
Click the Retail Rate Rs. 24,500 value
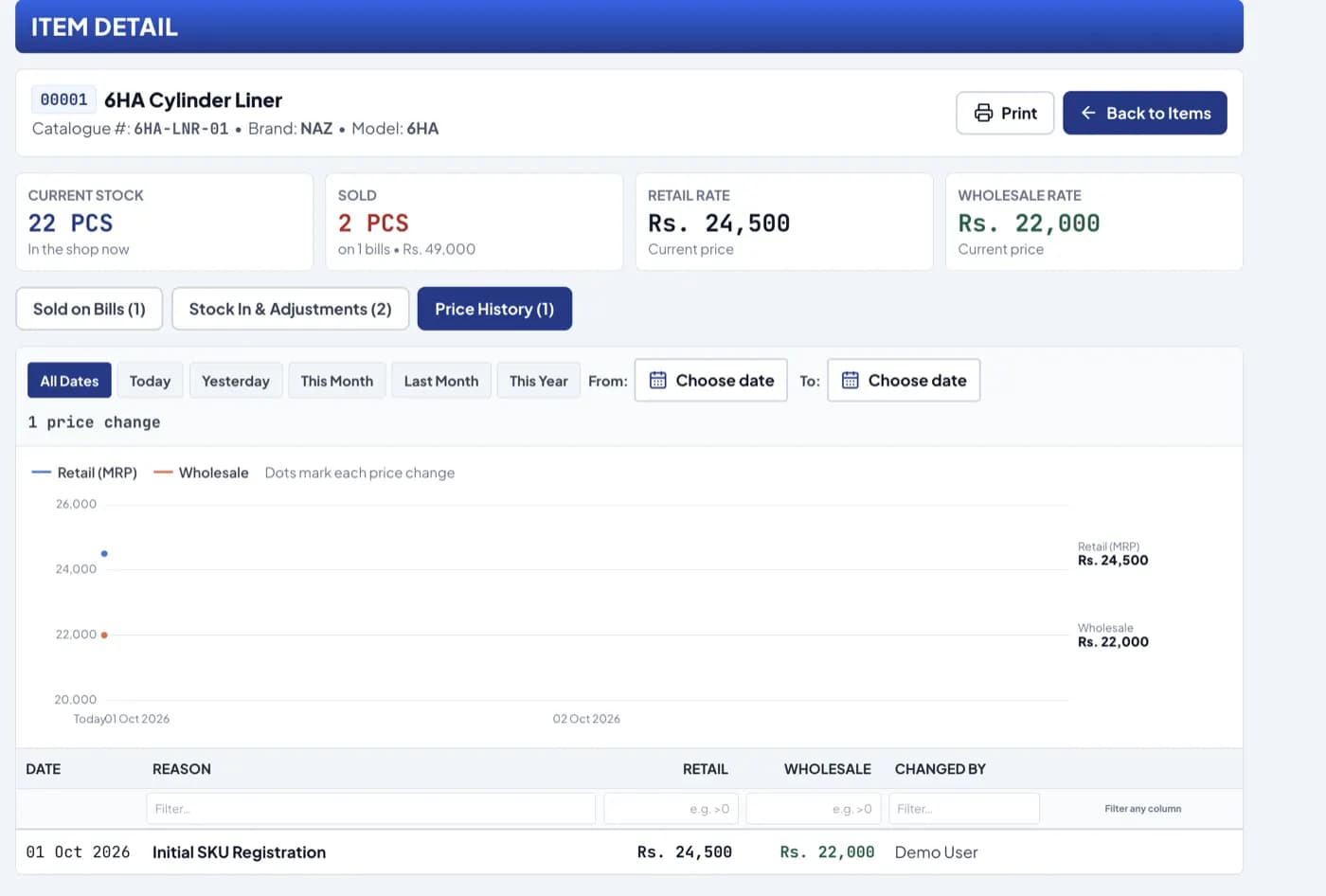click(719, 224)
